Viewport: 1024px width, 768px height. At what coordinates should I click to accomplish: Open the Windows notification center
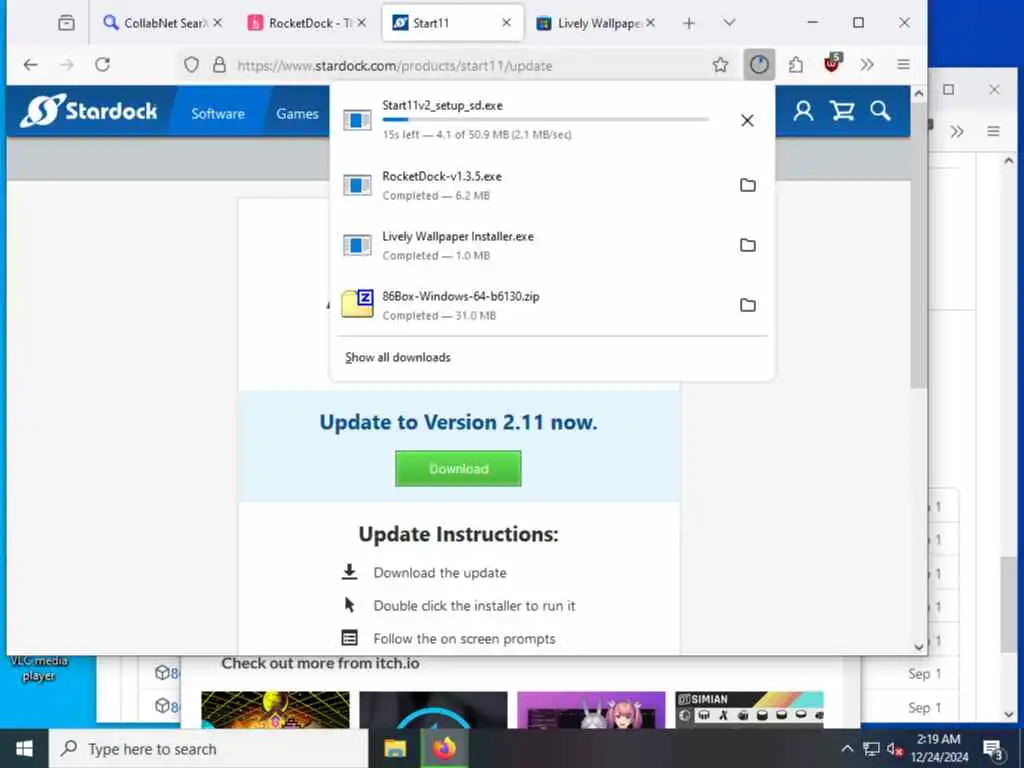993,750
